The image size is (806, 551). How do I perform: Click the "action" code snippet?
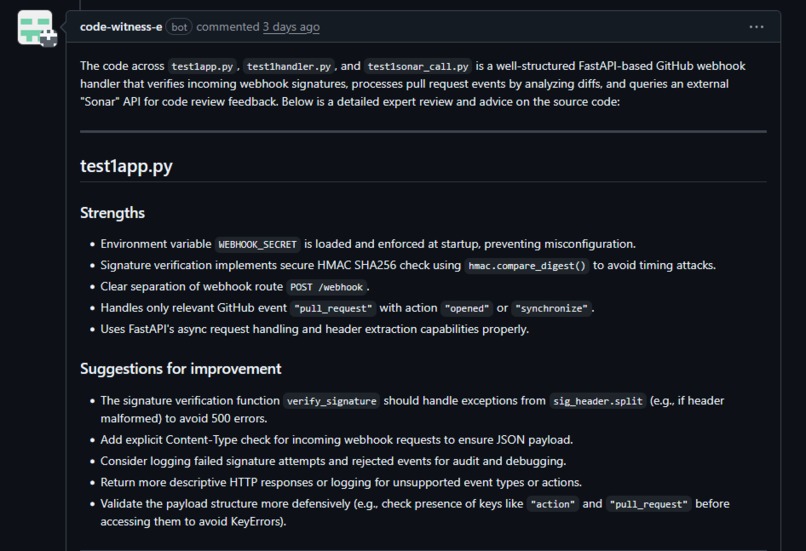[x=553, y=504]
